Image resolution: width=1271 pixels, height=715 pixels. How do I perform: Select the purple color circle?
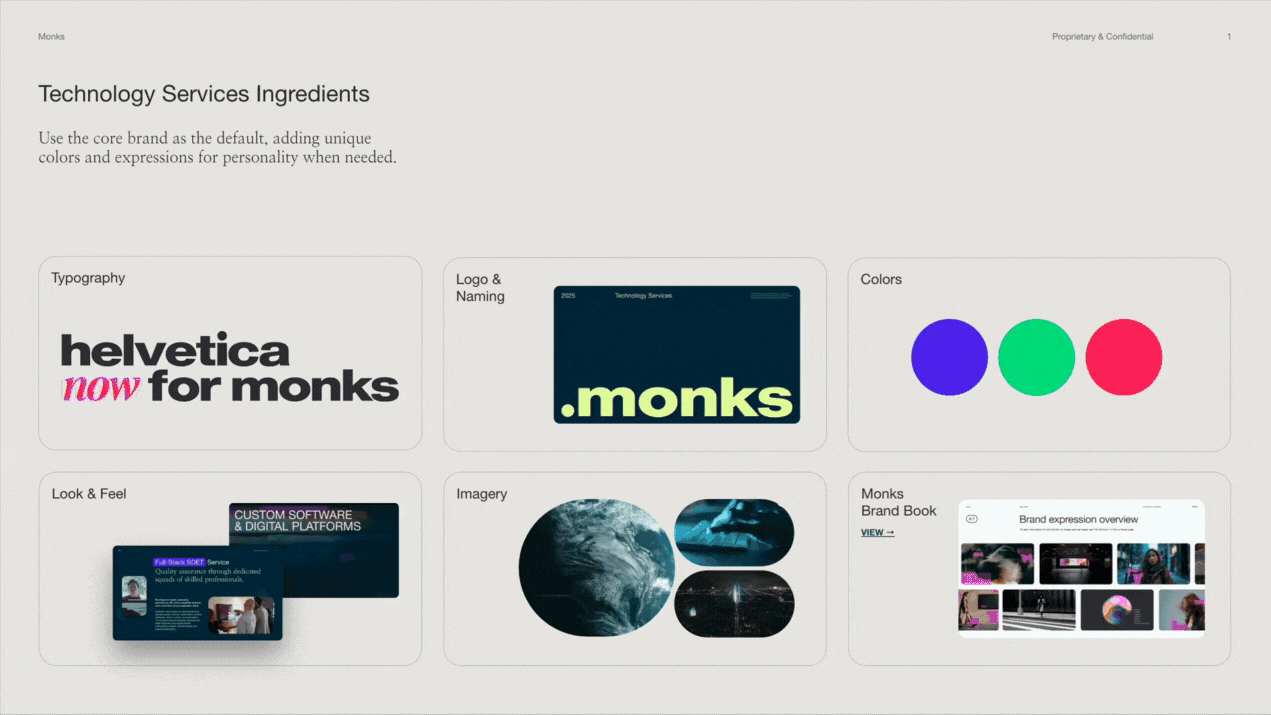click(x=949, y=357)
